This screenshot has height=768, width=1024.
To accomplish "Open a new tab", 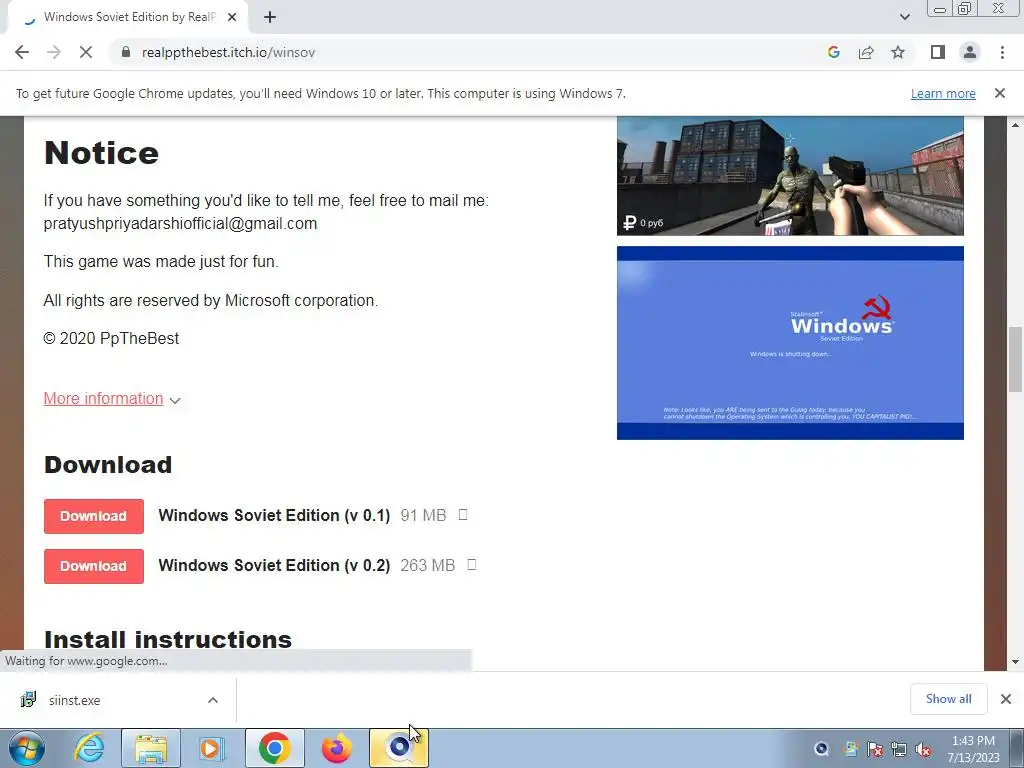I will coord(270,17).
